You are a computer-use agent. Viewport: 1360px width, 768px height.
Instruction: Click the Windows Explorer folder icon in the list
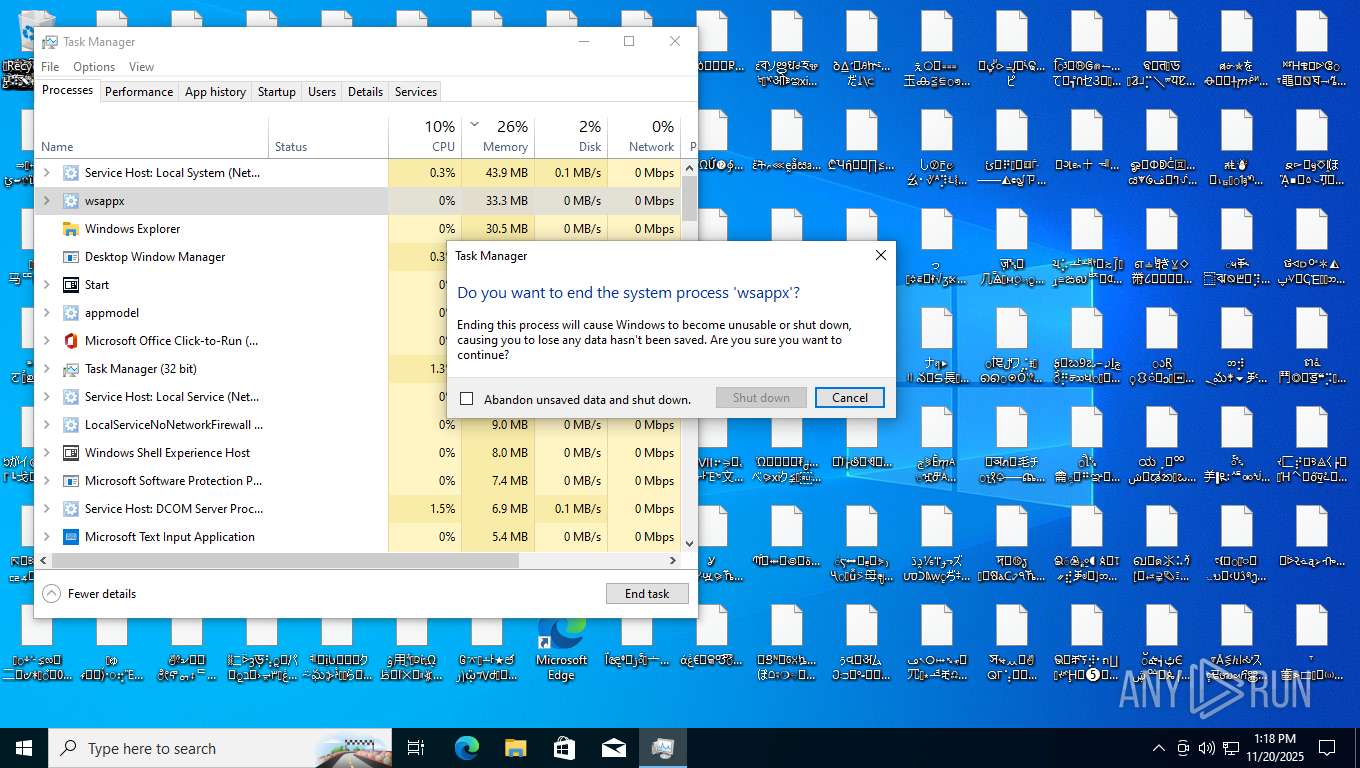[x=71, y=229]
